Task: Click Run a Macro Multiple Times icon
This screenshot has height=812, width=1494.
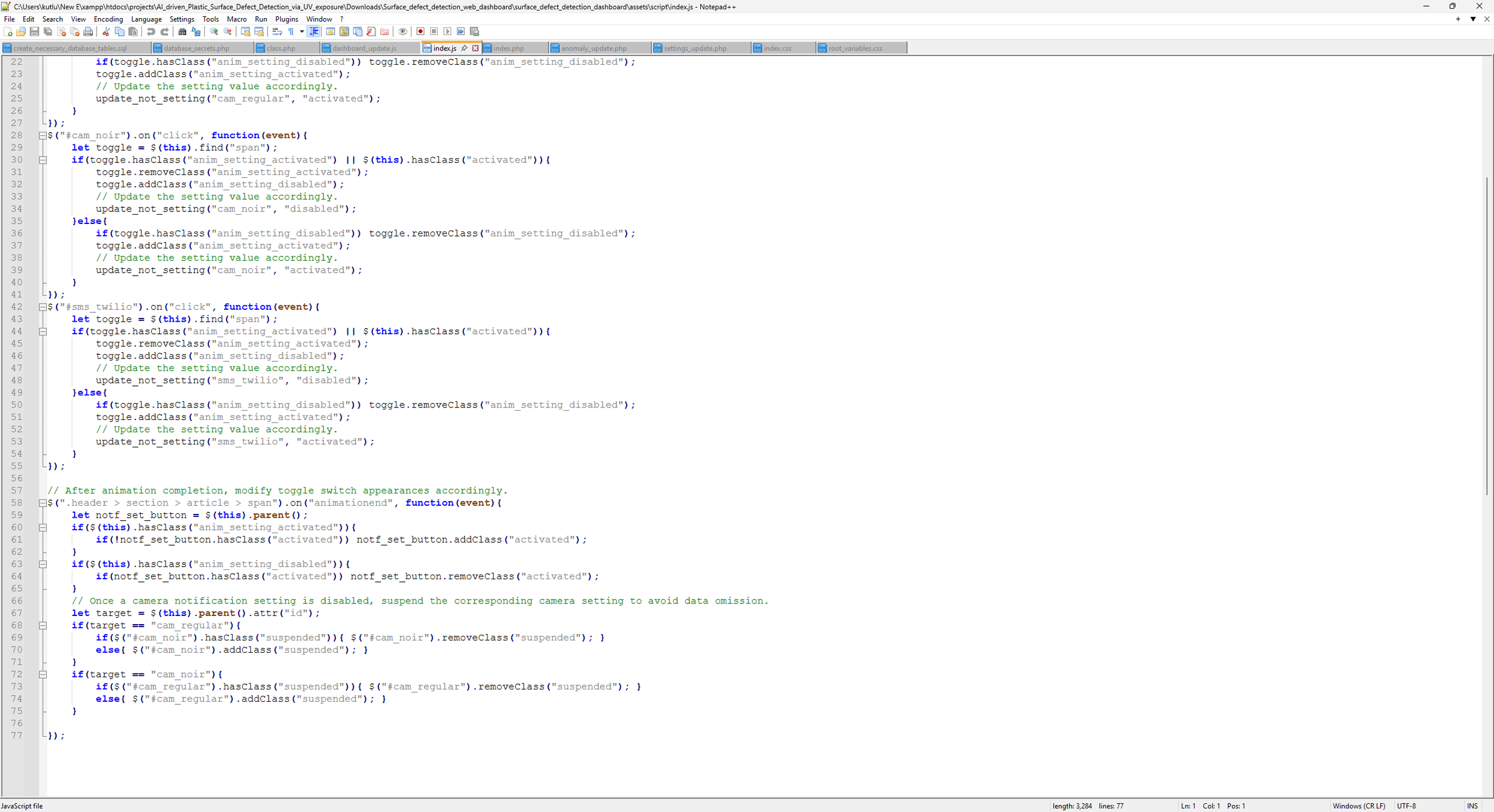Action: coord(461,32)
